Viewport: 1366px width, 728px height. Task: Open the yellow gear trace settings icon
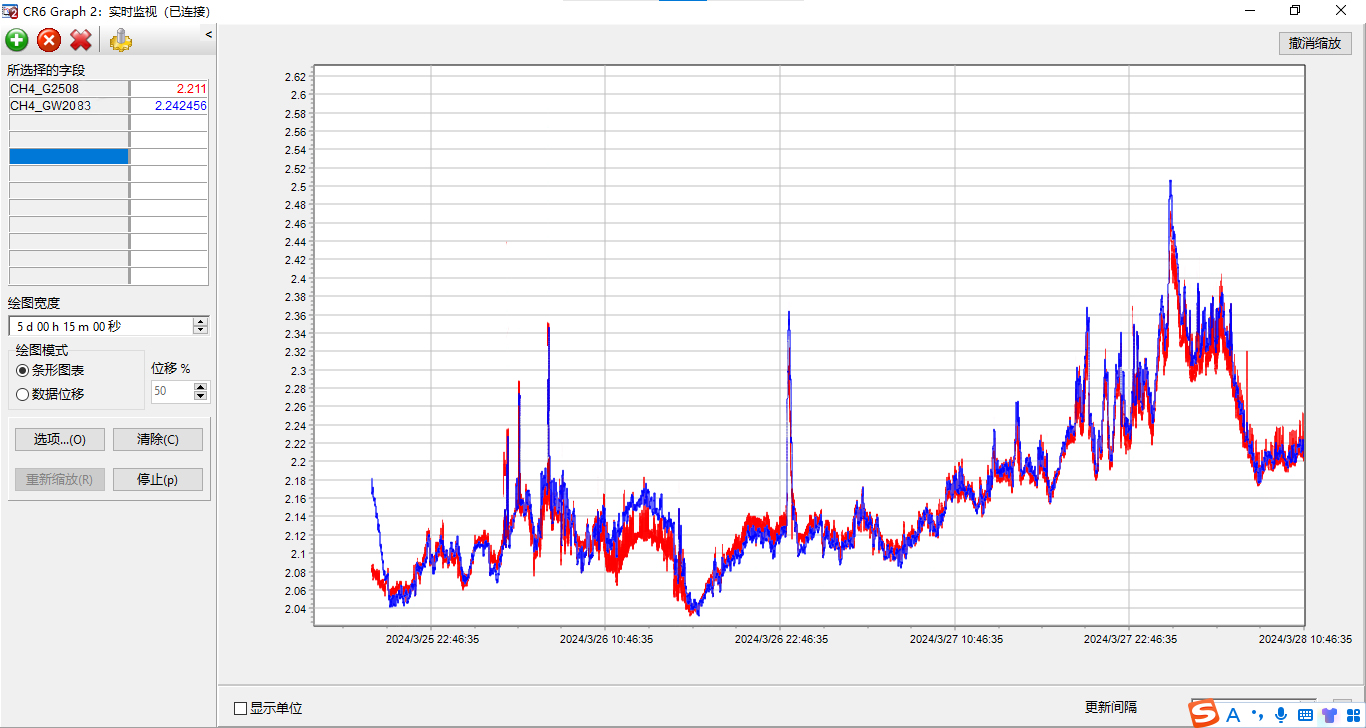121,40
